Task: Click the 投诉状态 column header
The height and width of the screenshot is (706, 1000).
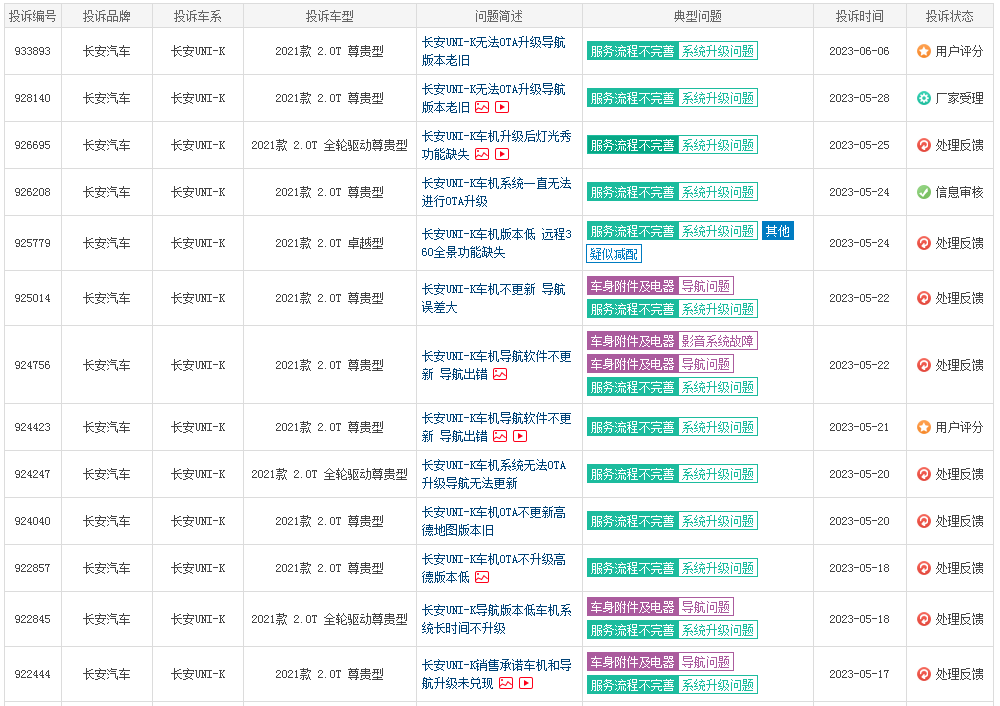Action: tap(950, 16)
